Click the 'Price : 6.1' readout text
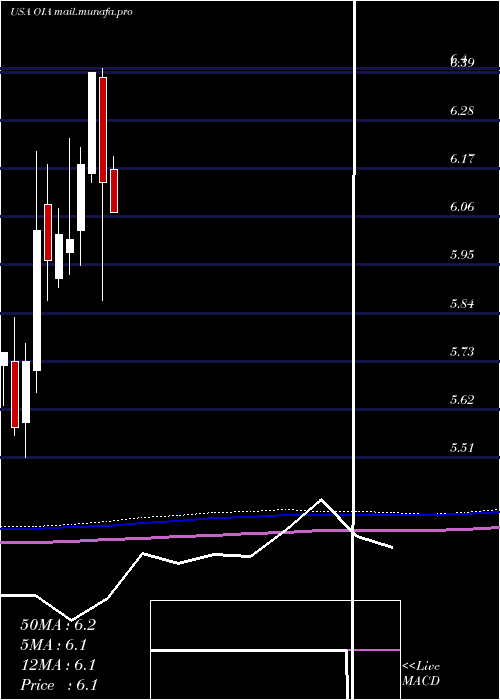The height and width of the screenshot is (700, 500). (x=59, y=685)
